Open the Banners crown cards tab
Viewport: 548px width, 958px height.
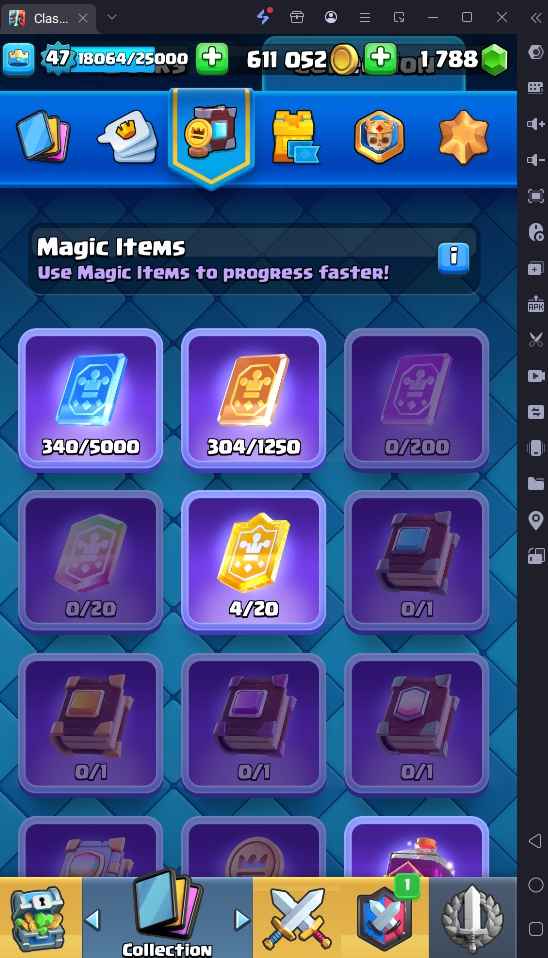click(128, 136)
